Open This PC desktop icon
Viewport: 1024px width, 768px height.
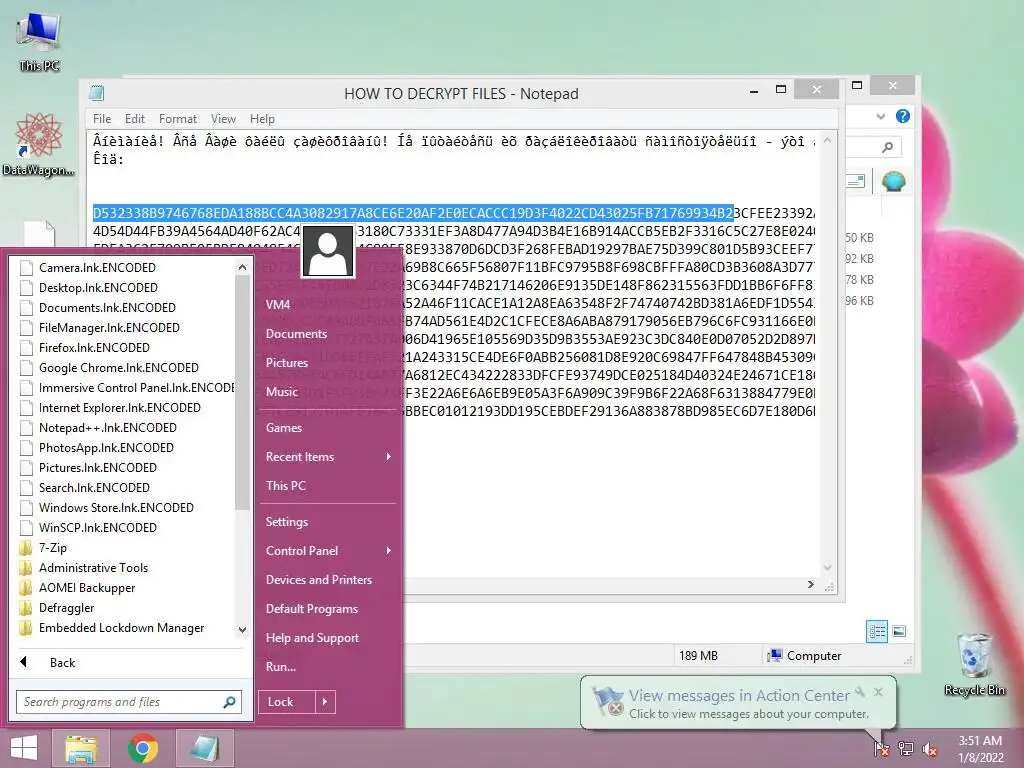coord(39,42)
